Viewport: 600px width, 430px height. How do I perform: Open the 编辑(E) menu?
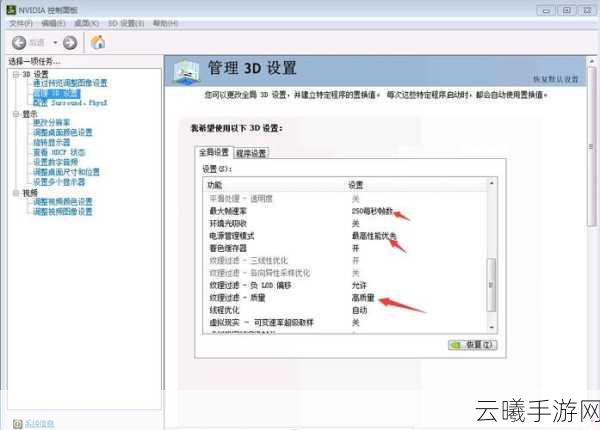pyautogui.click(x=53, y=24)
